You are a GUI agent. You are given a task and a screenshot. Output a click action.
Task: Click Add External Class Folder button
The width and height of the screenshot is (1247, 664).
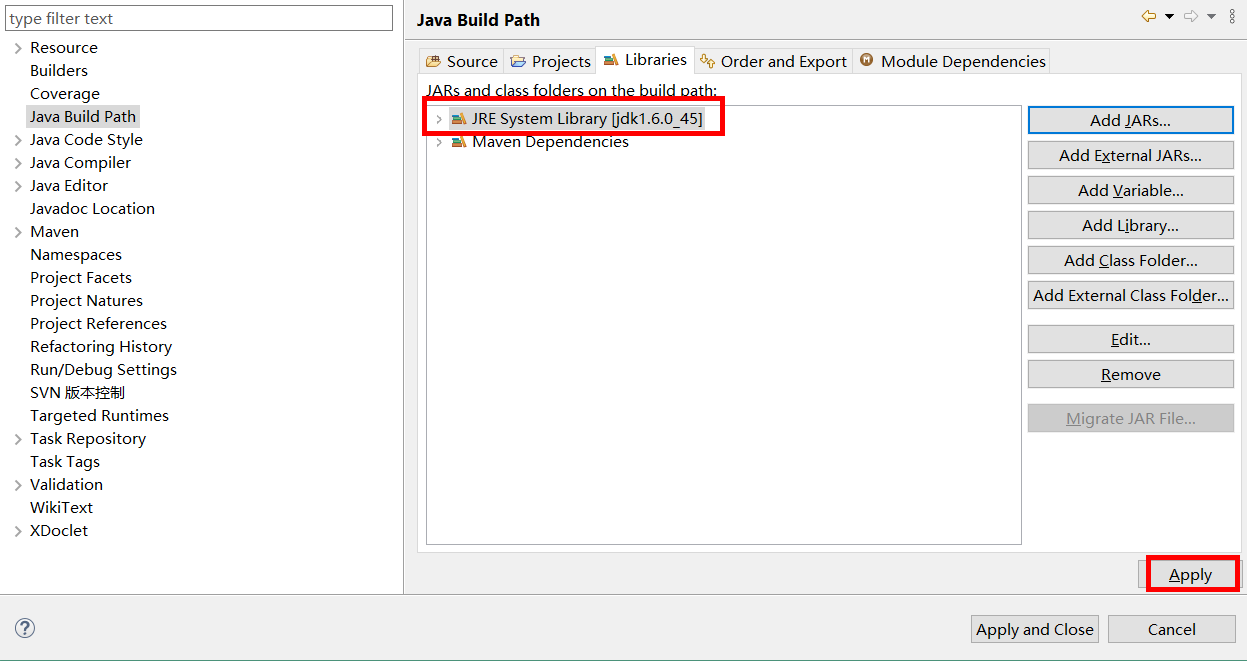point(1130,295)
